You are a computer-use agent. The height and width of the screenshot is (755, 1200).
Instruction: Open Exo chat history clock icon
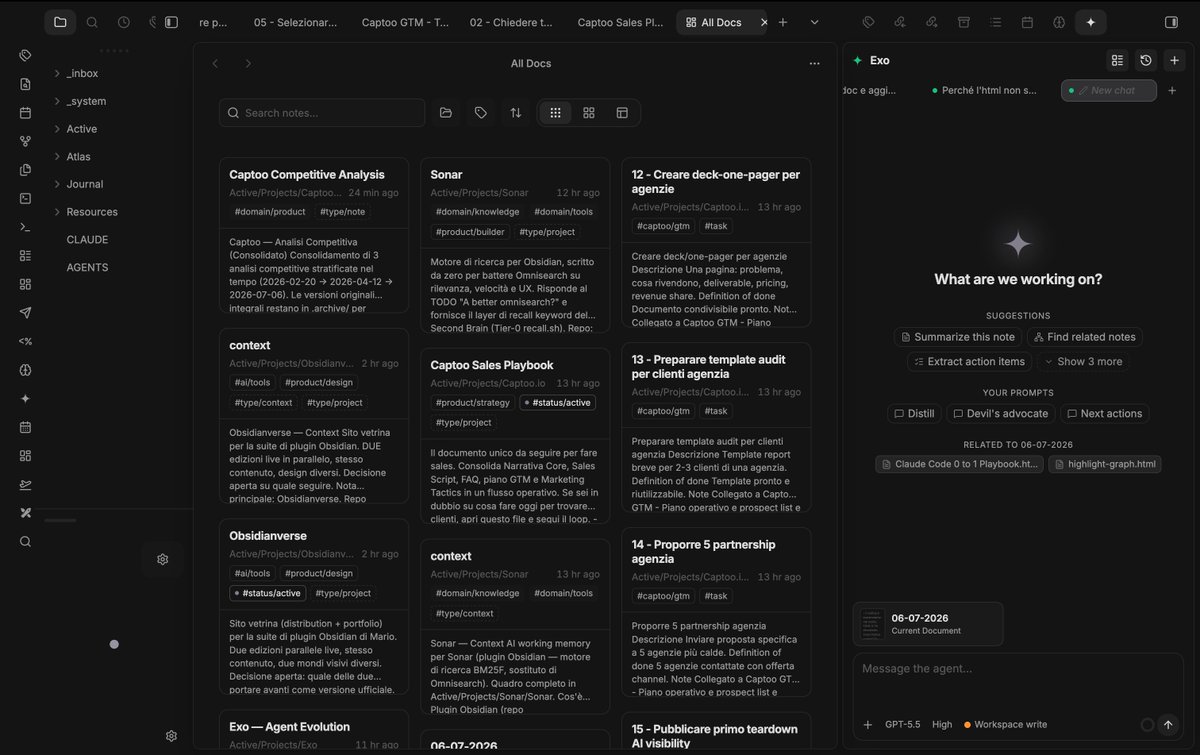tap(1146, 60)
